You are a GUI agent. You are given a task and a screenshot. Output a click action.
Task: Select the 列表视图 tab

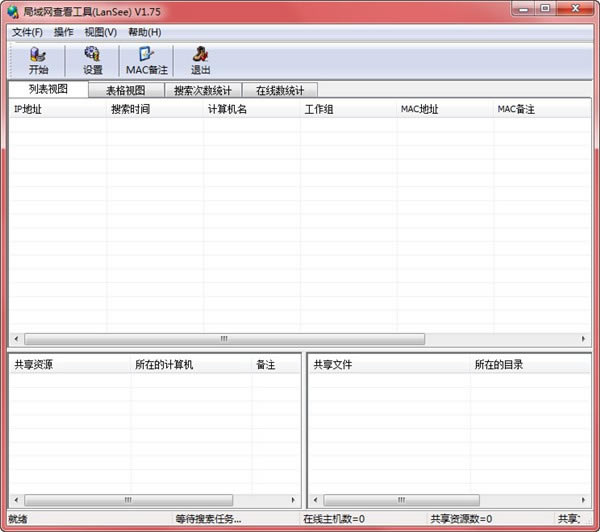[x=48, y=89]
